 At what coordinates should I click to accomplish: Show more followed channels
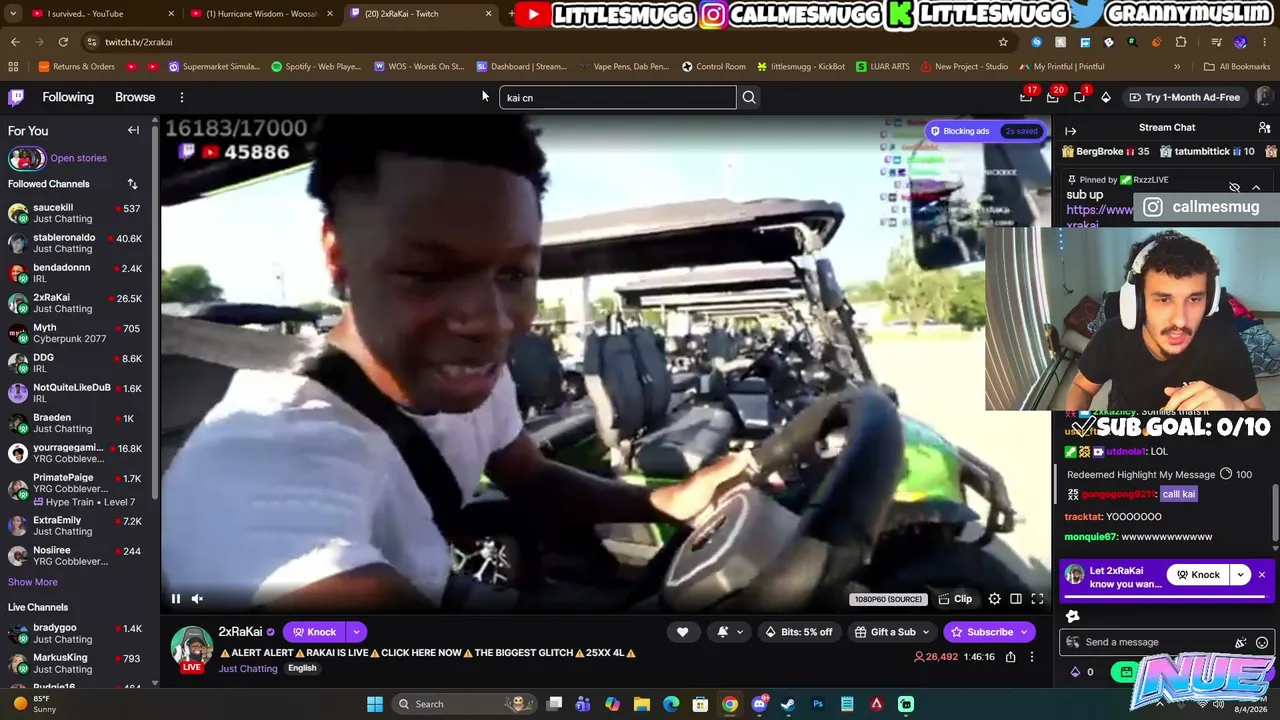point(33,582)
